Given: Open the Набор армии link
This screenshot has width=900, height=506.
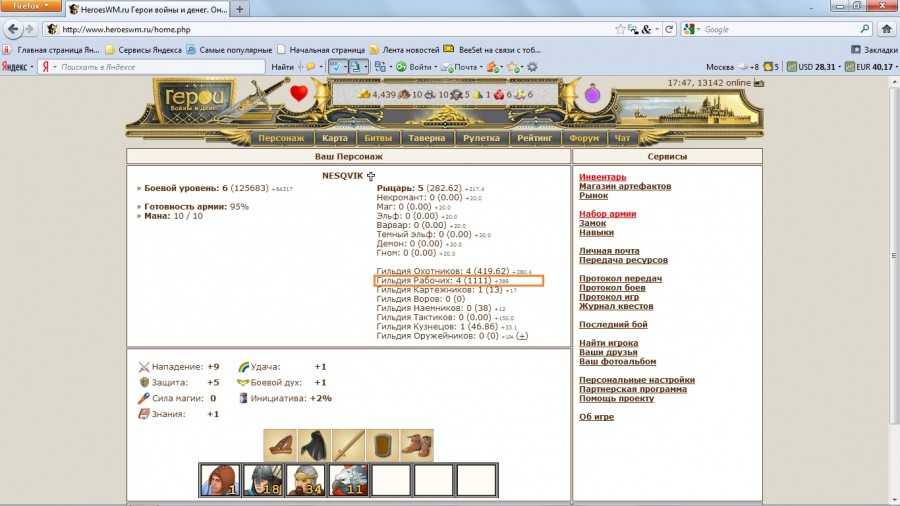Looking at the screenshot, I should tap(607, 214).
